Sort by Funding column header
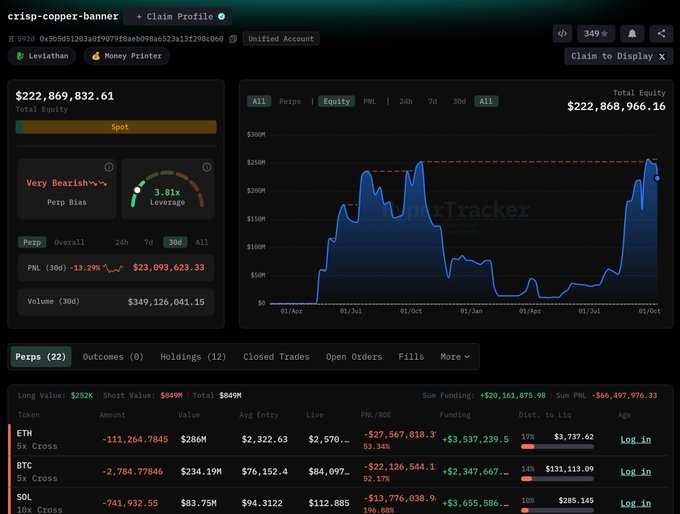The image size is (680, 514). tap(455, 415)
